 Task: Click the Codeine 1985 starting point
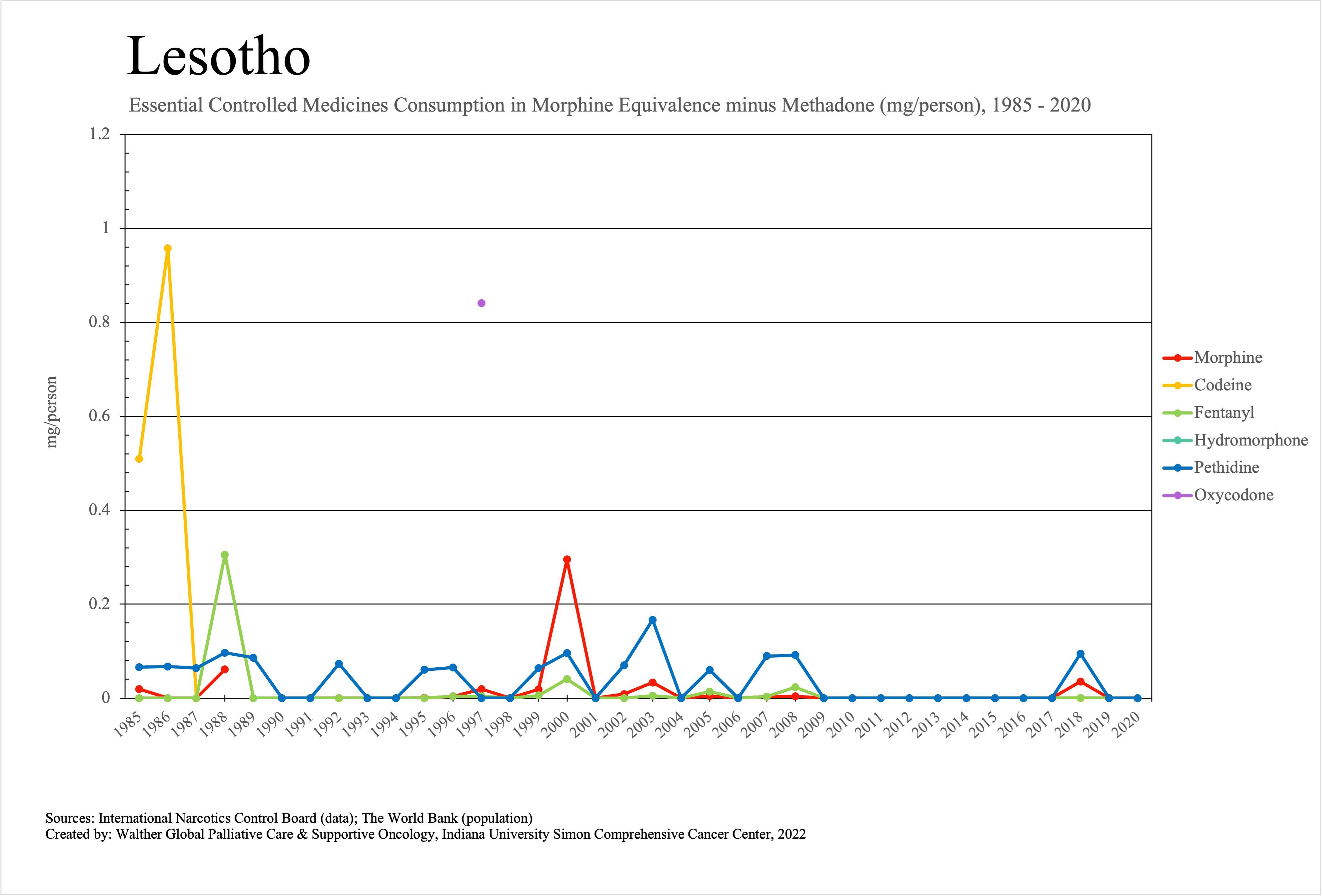click(x=139, y=459)
